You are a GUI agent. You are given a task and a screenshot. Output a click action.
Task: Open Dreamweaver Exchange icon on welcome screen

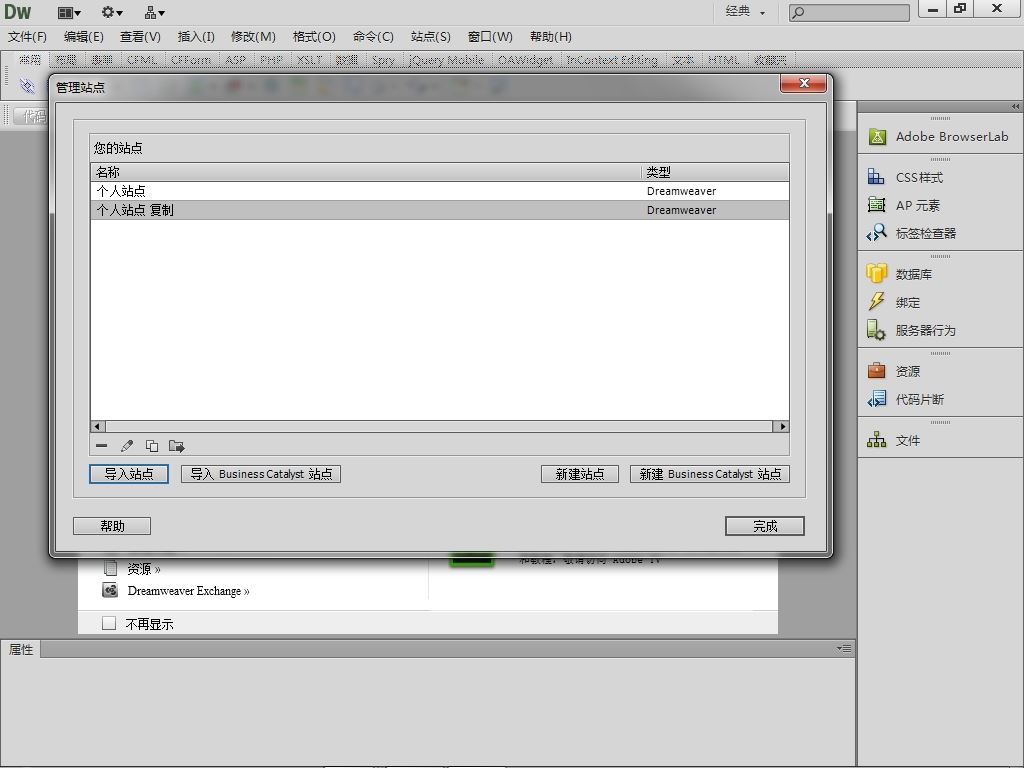110,590
